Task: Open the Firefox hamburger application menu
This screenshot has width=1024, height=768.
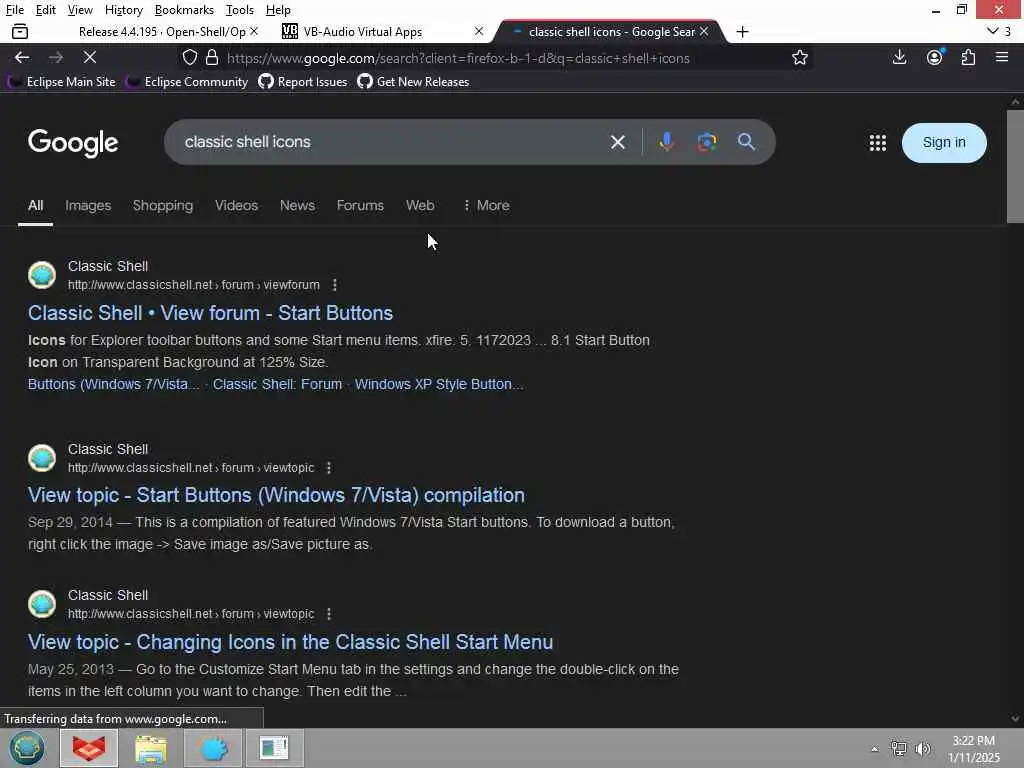Action: (x=1002, y=57)
